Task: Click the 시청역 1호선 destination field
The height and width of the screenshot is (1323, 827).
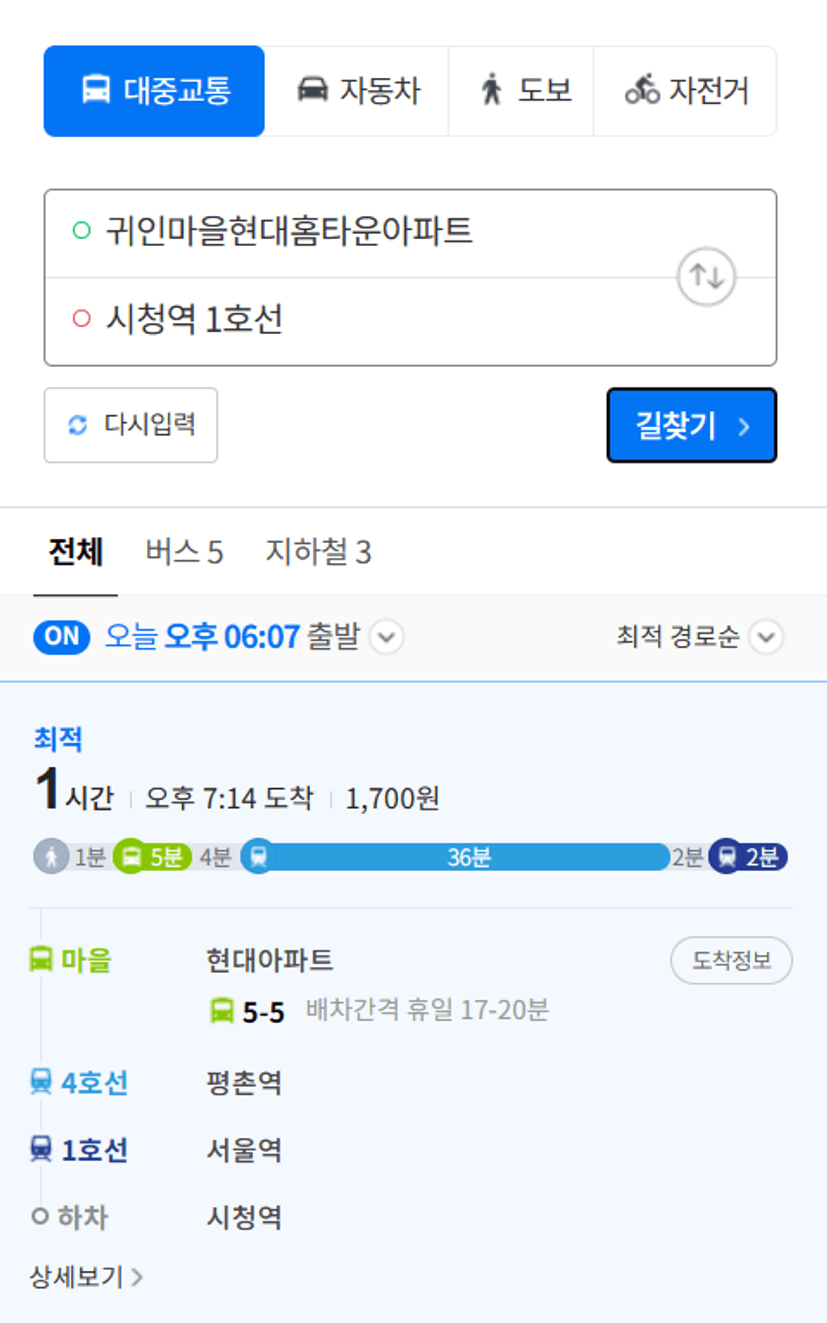Action: tap(360, 321)
